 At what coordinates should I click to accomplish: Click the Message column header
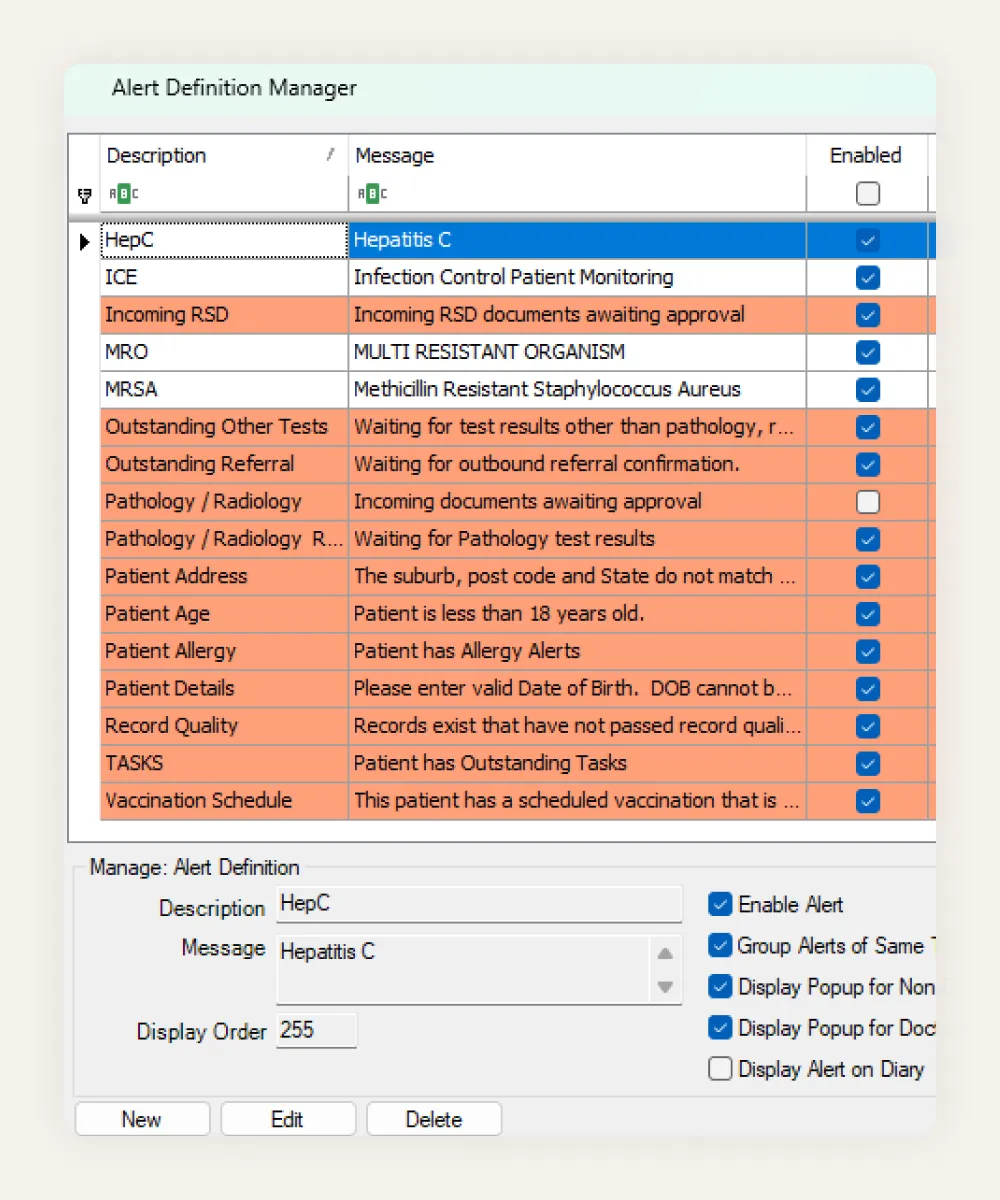(577, 155)
